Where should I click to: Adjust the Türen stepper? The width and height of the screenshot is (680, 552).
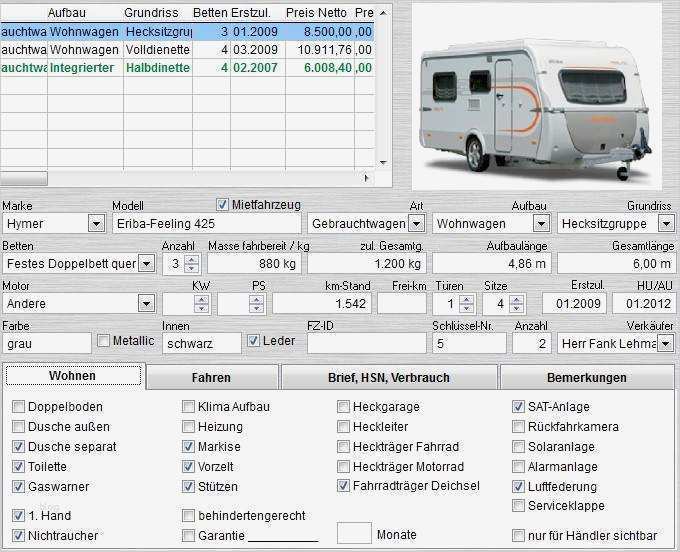[x=466, y=304]
